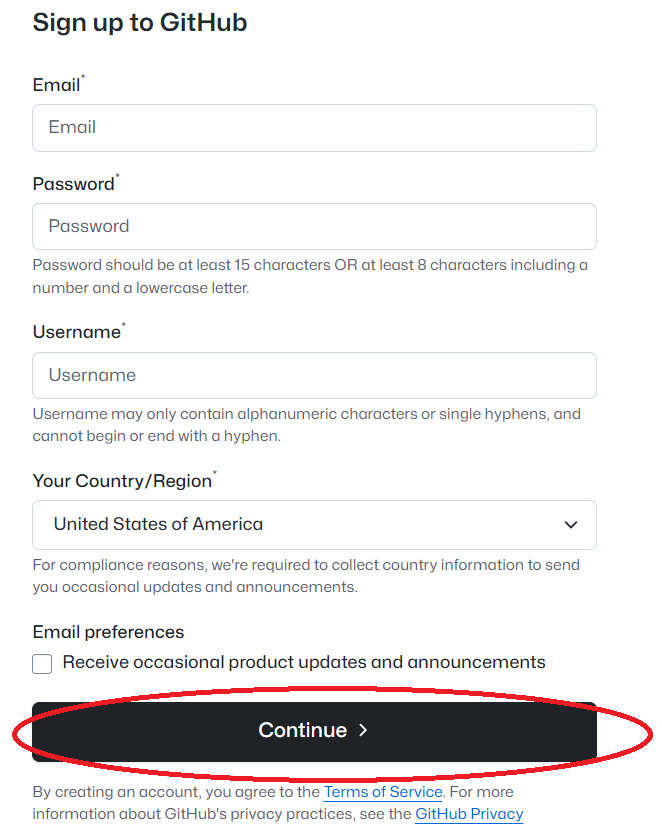Click the right arrow icon on Continue
The width and height of the screenshot is (662, 829).
tap(364, 731)
